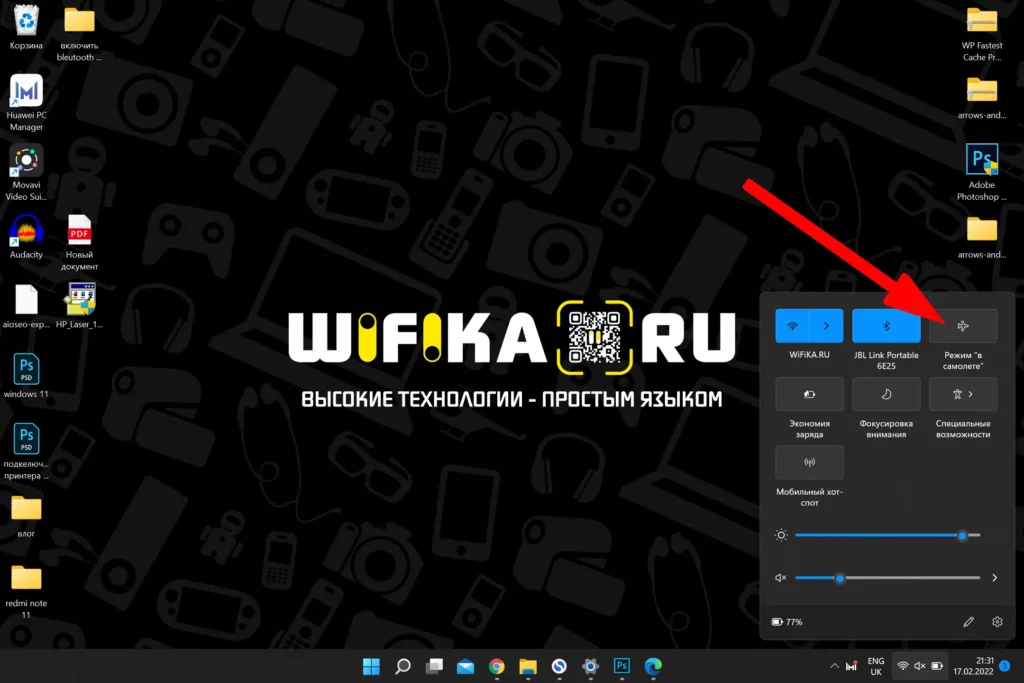Viewport: 1024px width, 683px height.
Task: Enable airplane mode (Режим в самолете)
Action: pos(963,326)
